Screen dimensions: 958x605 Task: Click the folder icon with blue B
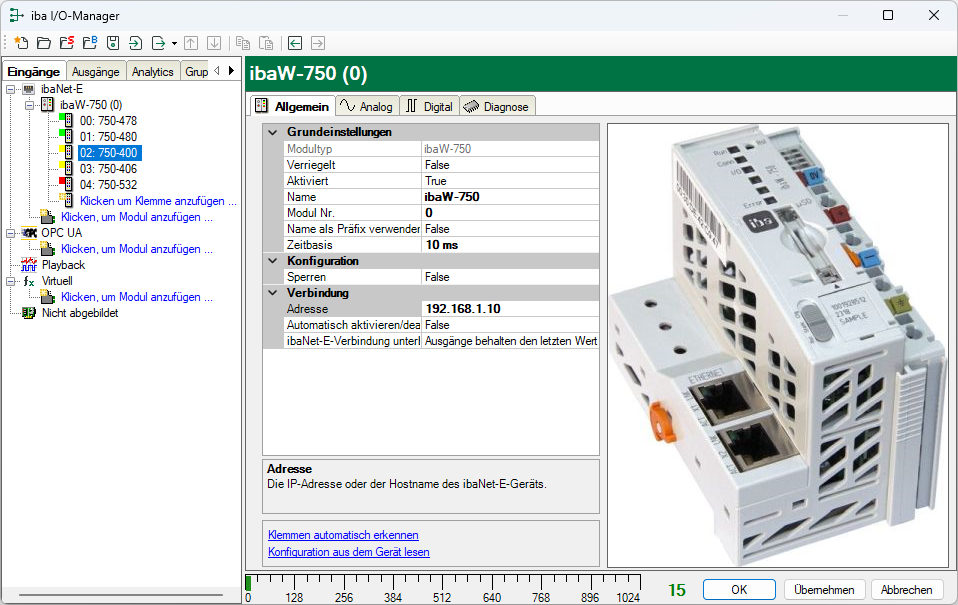point(90,43)
